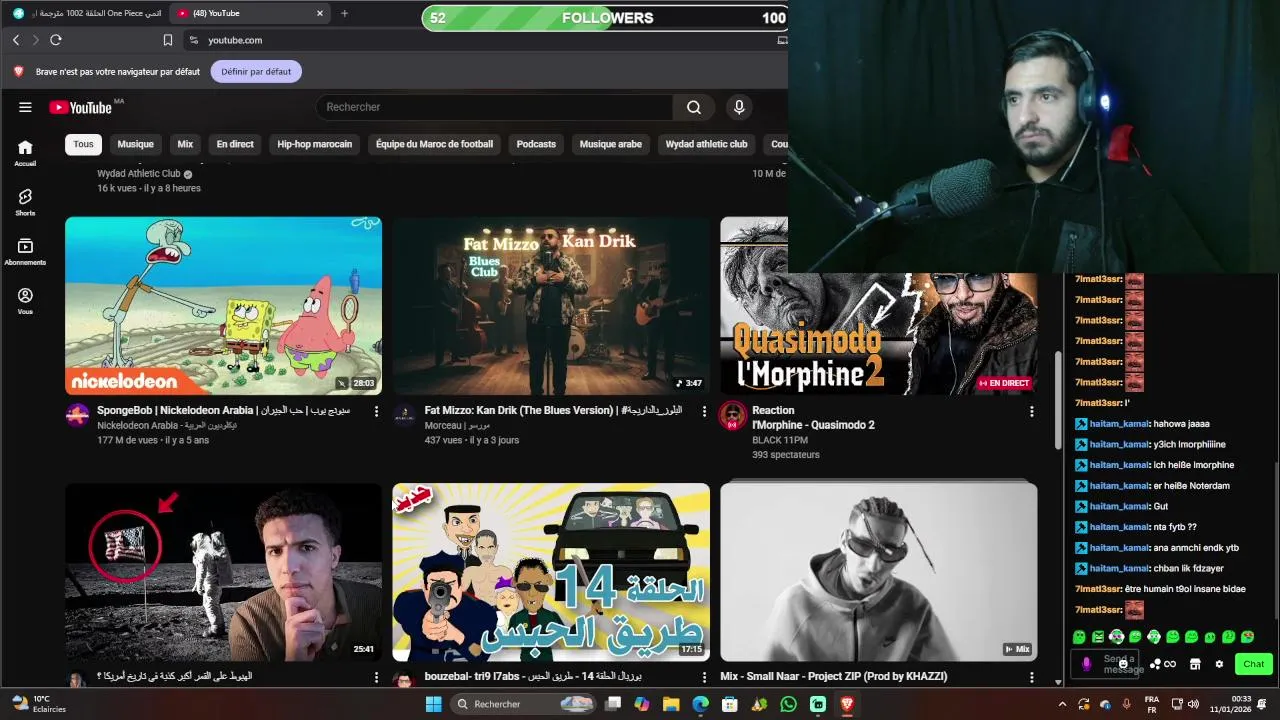Switch to the One Piece browser tab
The height and width of the screenshot is (720, 1280).
[x=86, y=13]
